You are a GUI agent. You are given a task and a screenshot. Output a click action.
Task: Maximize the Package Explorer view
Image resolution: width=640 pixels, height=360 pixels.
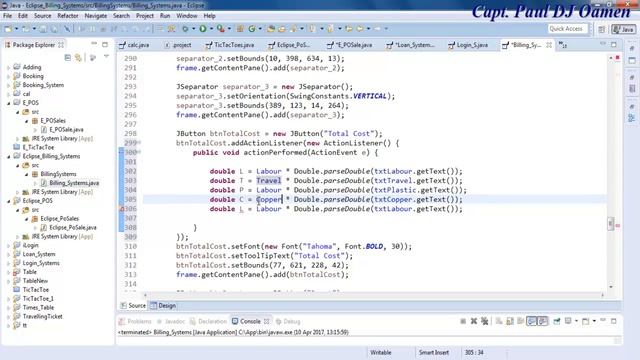(x=105, y=44)
